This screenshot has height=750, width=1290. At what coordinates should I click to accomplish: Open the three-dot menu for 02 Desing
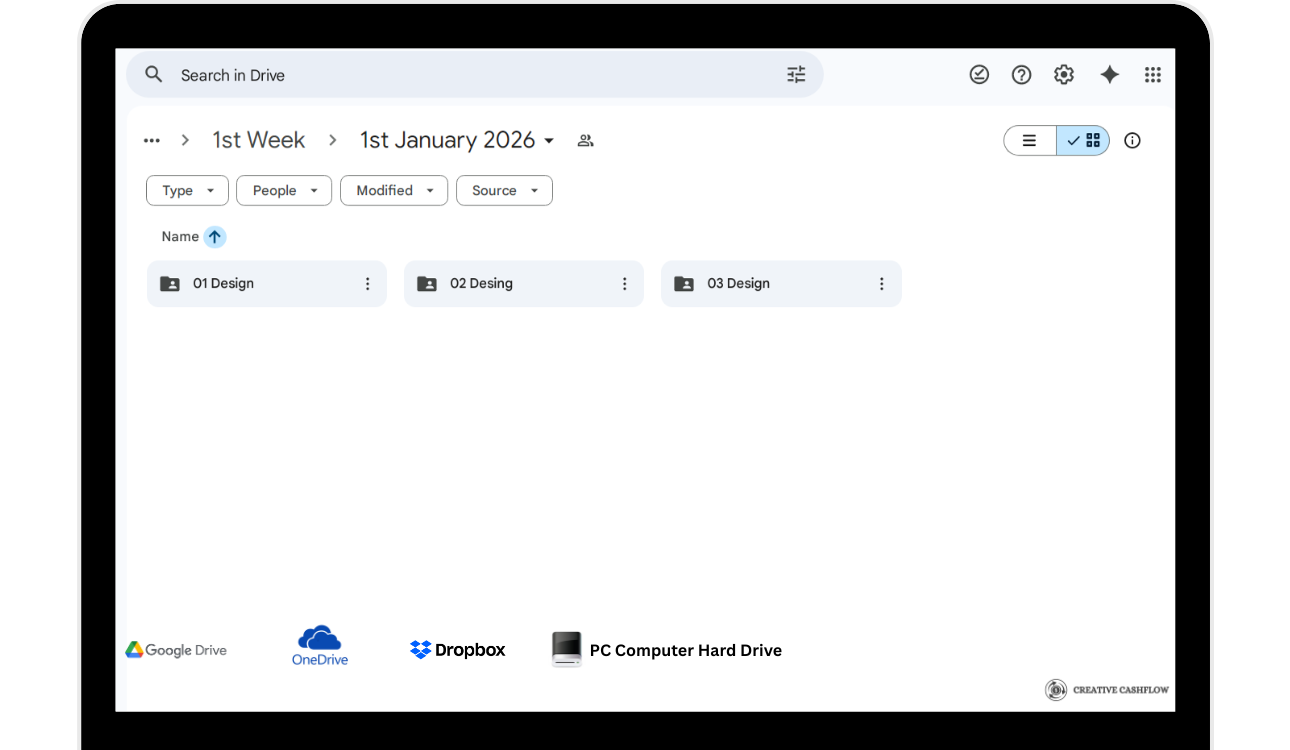(624, 283)
